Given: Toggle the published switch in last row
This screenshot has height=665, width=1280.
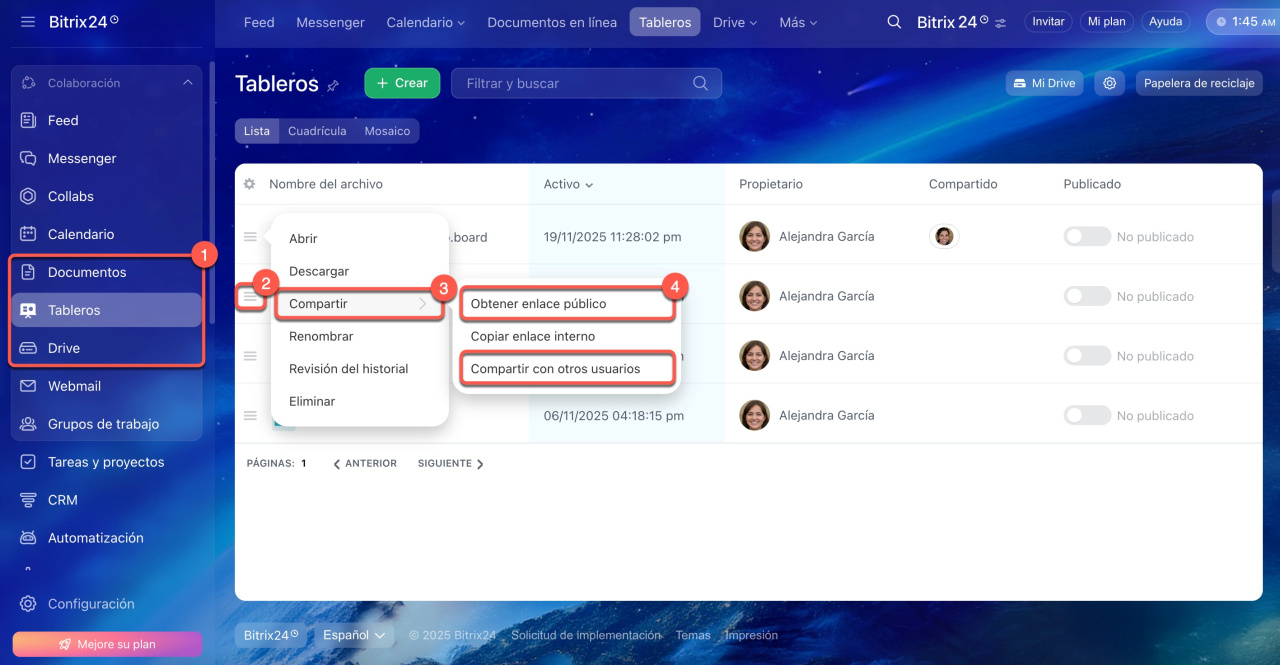Looking at the screenshot, I should pyautogui.click(x=1087, y=415).
